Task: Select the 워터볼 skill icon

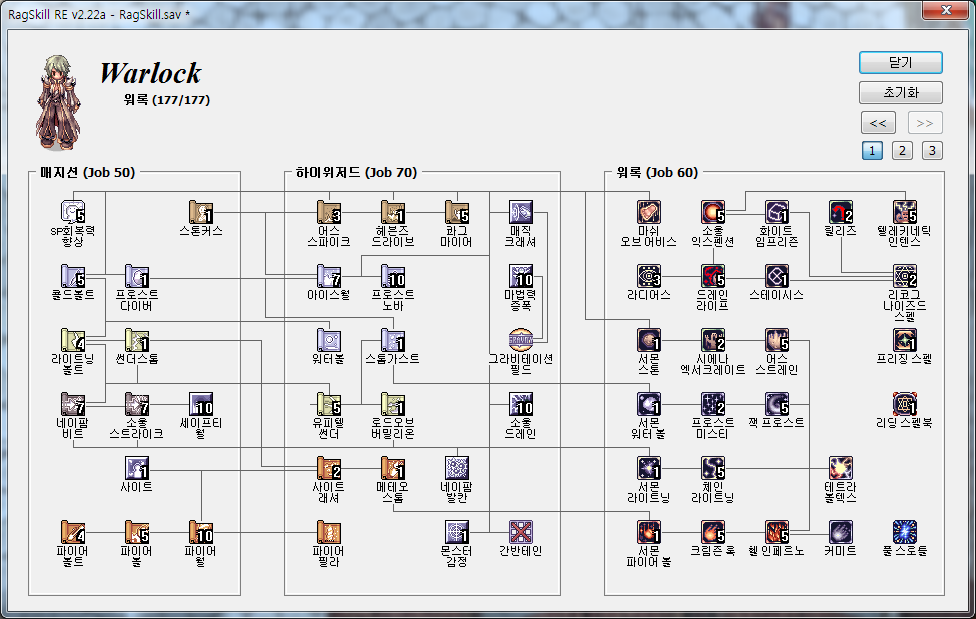Action: pos(329,341)
